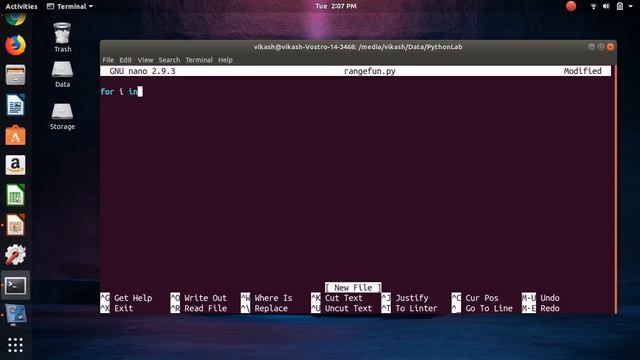640x360 pixels.
Task: Open LibreOffice Calc from the dock
Action: point(16,195)
